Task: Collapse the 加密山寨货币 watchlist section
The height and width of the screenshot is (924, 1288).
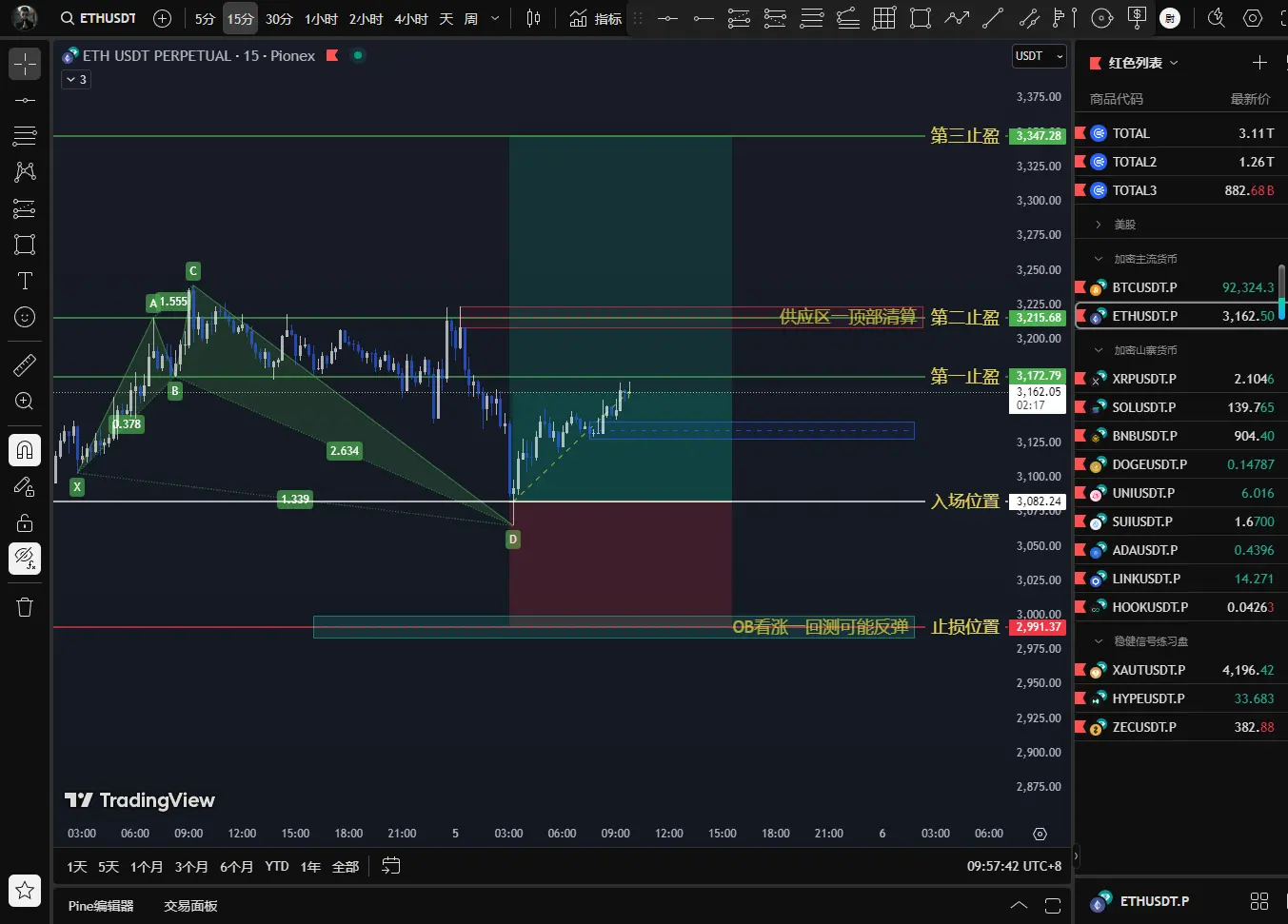Action: 1099,350
